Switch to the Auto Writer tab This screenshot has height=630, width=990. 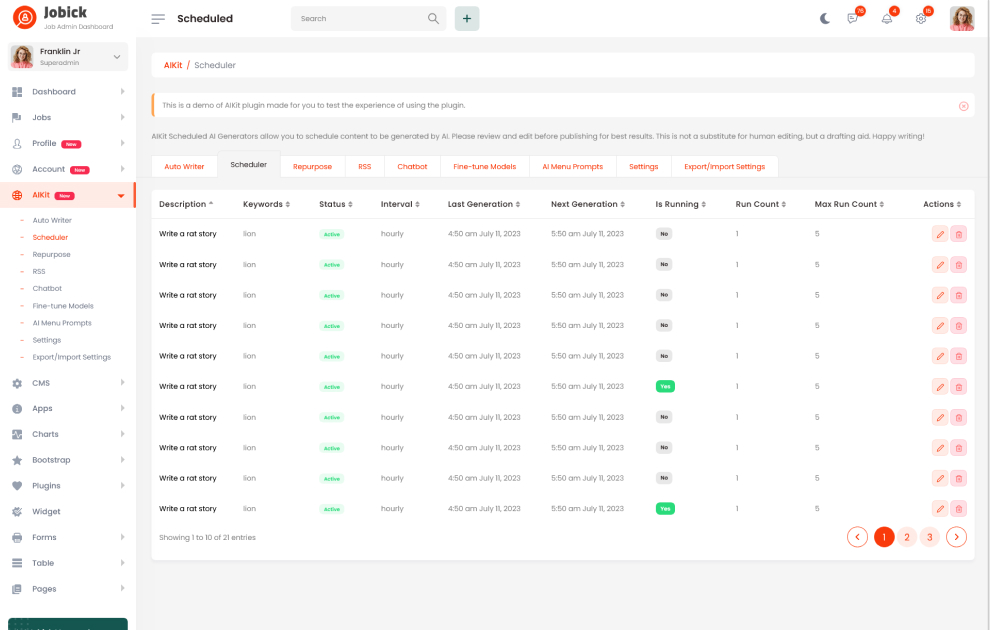[184, 166]
